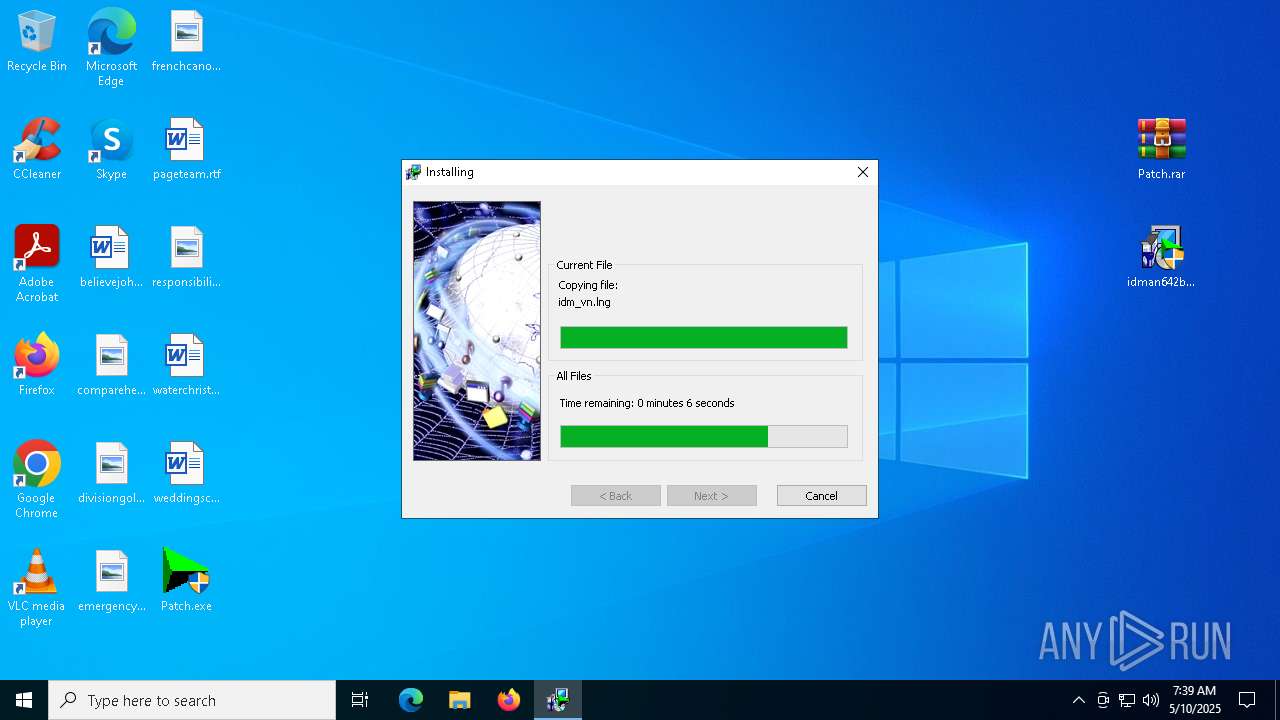
Task: Click the Installing title bar icon
Action: click(413, 172)
